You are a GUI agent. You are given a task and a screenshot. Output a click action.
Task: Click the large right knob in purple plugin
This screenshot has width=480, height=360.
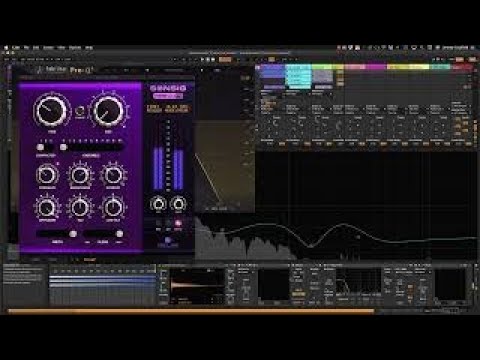109,110
